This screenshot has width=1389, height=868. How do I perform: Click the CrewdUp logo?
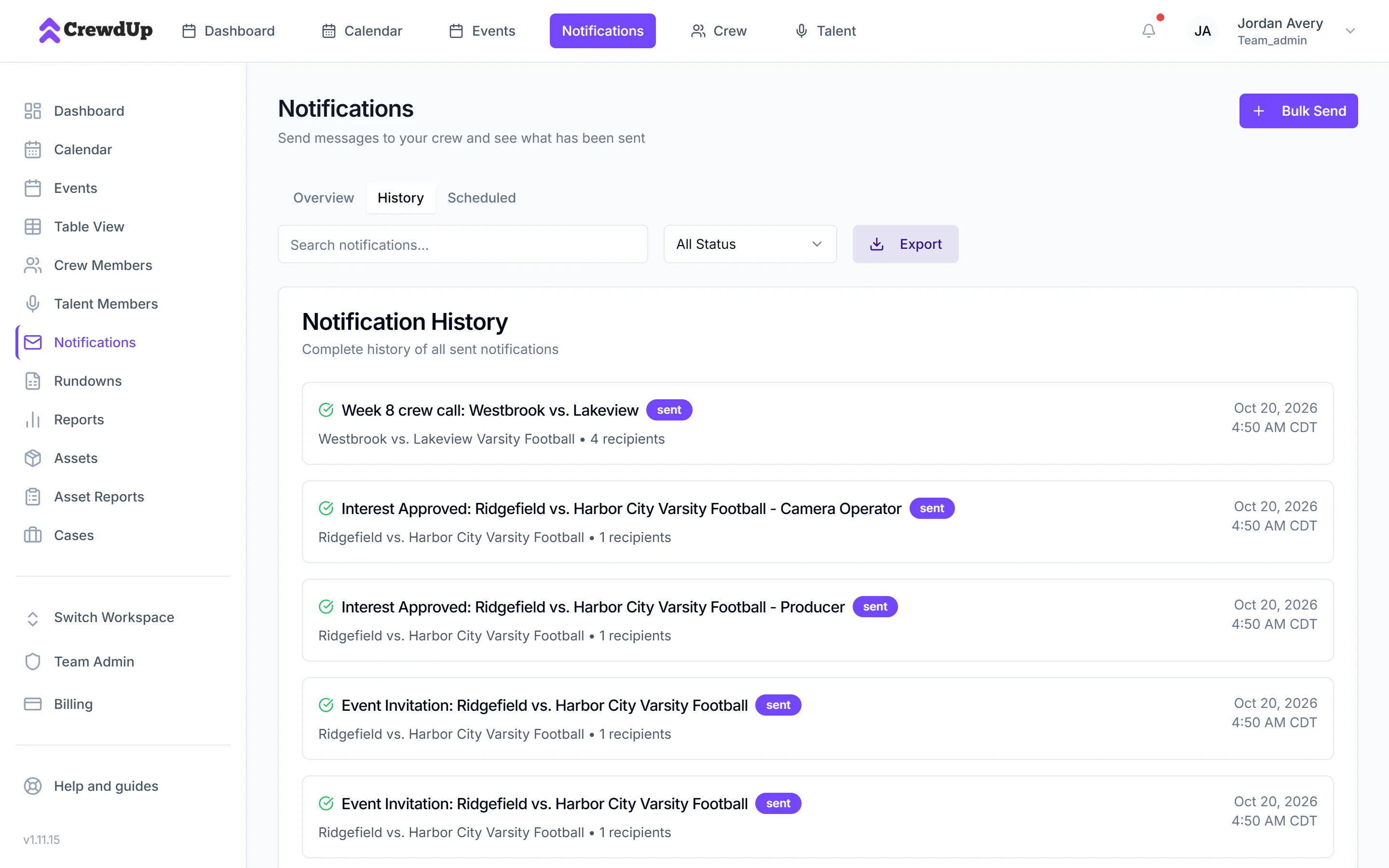95,30
